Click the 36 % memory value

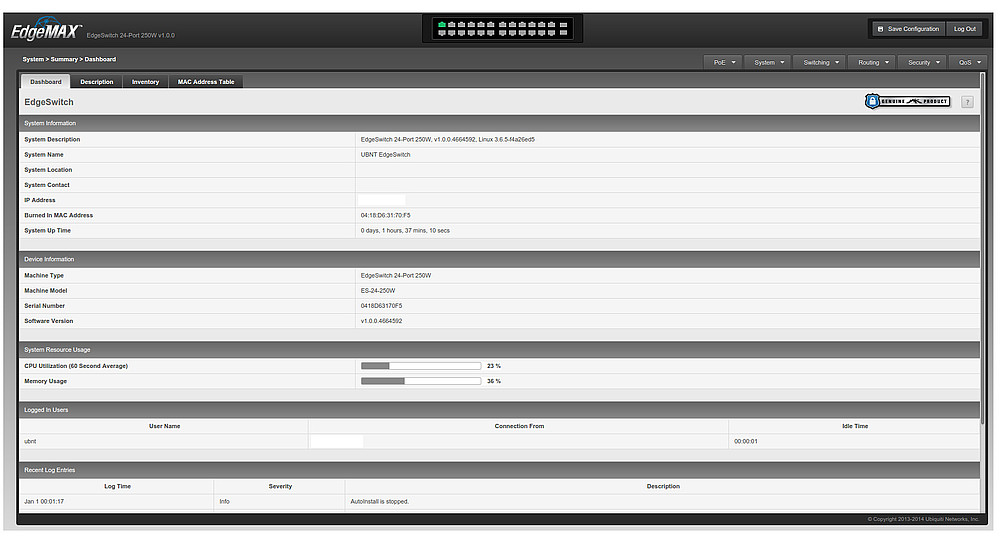pyautogui.click(x=494, y=381)
